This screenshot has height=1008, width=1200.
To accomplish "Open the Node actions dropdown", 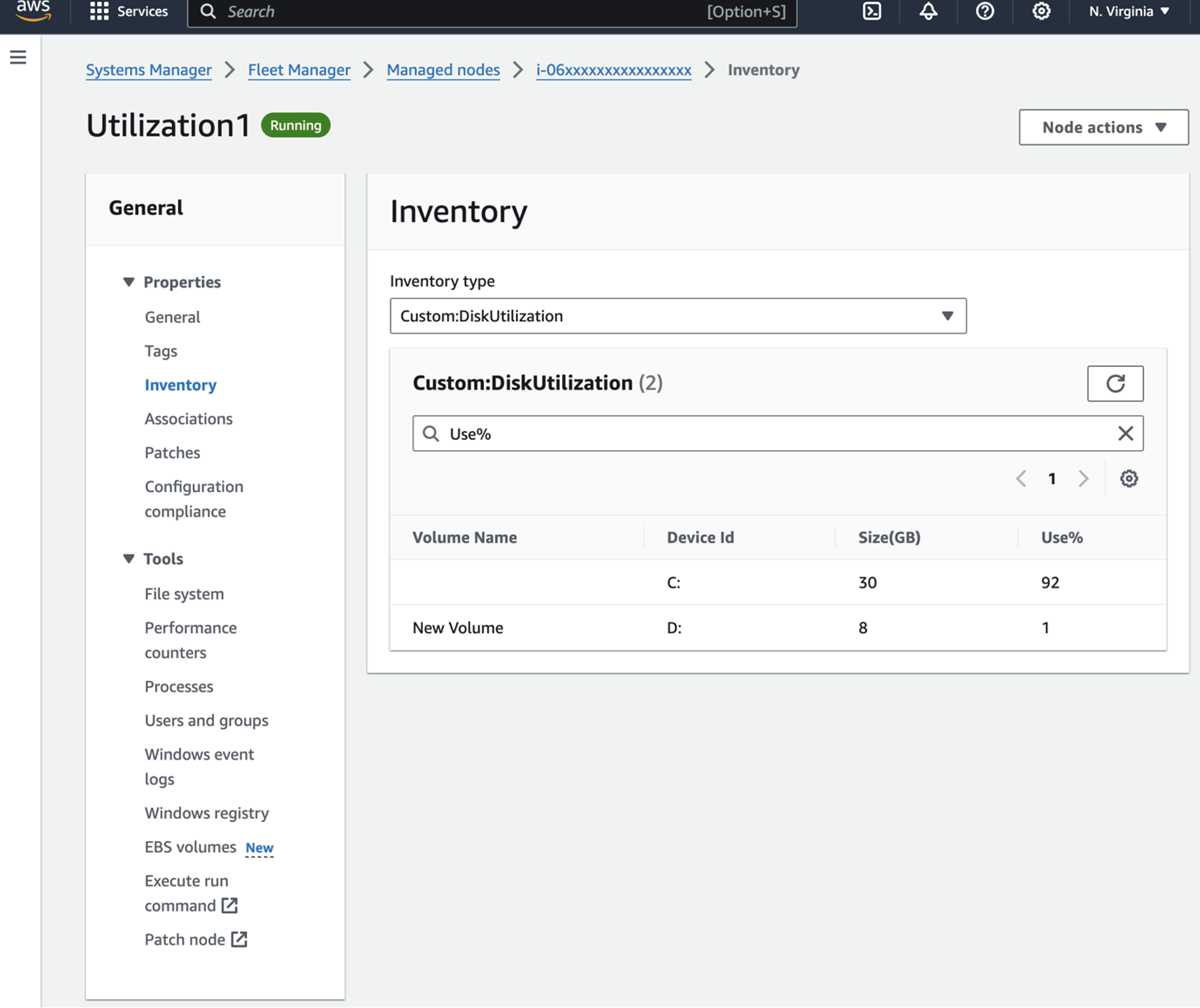I will coord(1103,127).
